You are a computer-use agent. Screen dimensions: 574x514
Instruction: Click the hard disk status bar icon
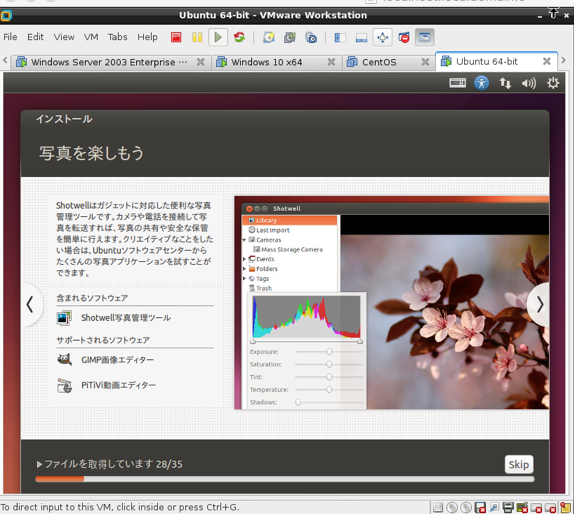[438, 507]
